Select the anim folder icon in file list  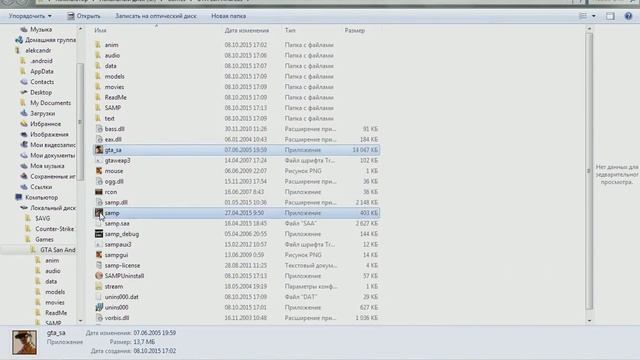(98, 44)
